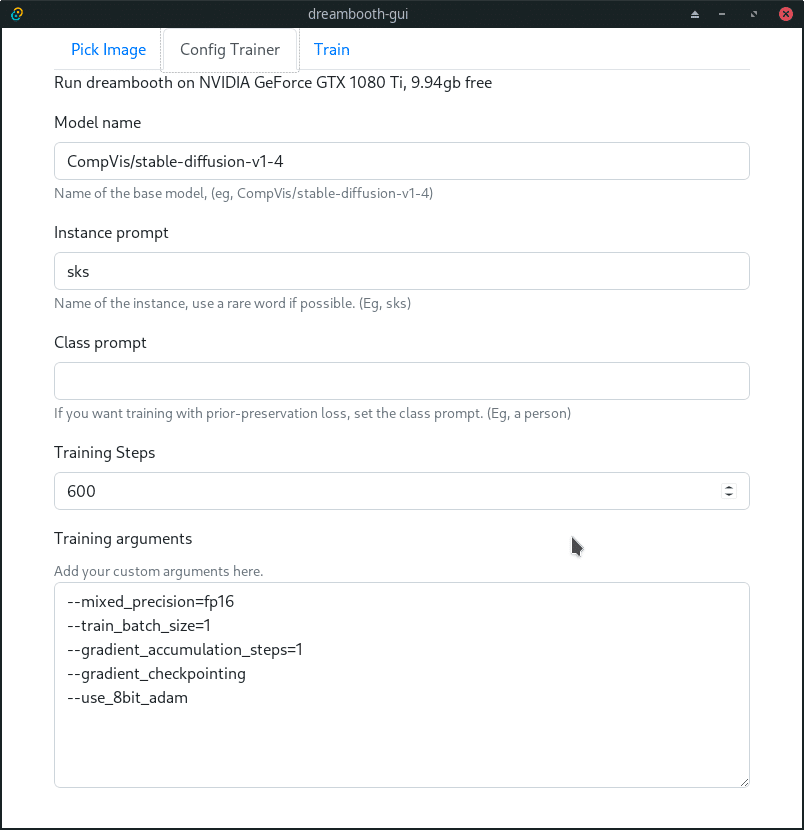Click the --train_batch_size=1 argument line
Viewport: 804px width, 830px height.
pos(139,626)
